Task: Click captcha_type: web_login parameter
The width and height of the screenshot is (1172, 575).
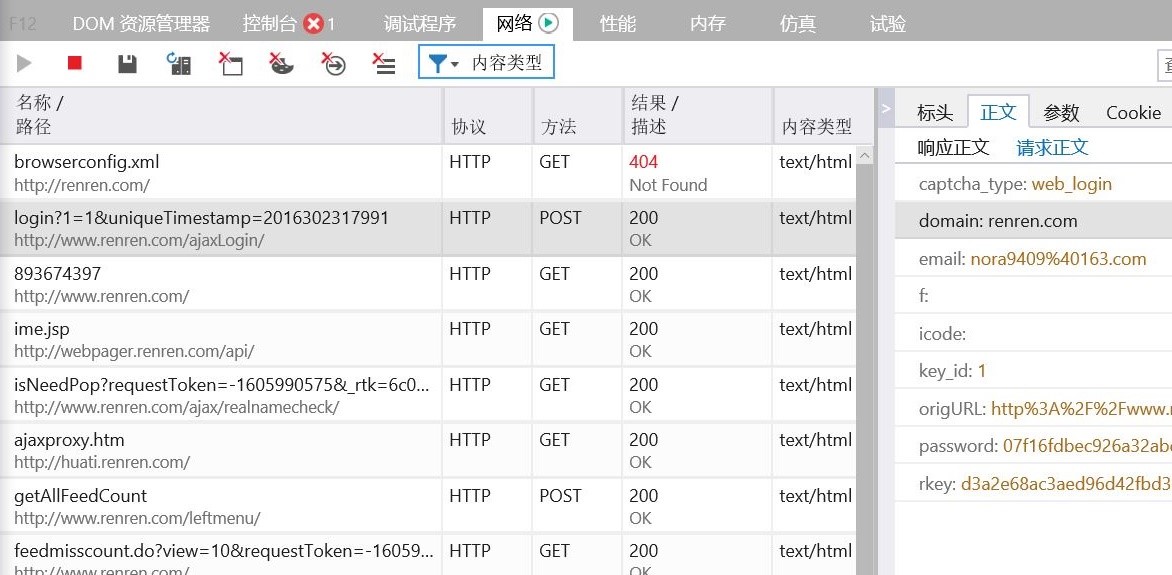Action: 1033,184
